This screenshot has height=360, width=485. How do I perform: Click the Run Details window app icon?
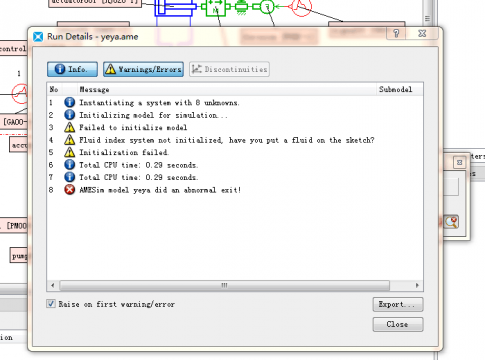tap(38, 37)
